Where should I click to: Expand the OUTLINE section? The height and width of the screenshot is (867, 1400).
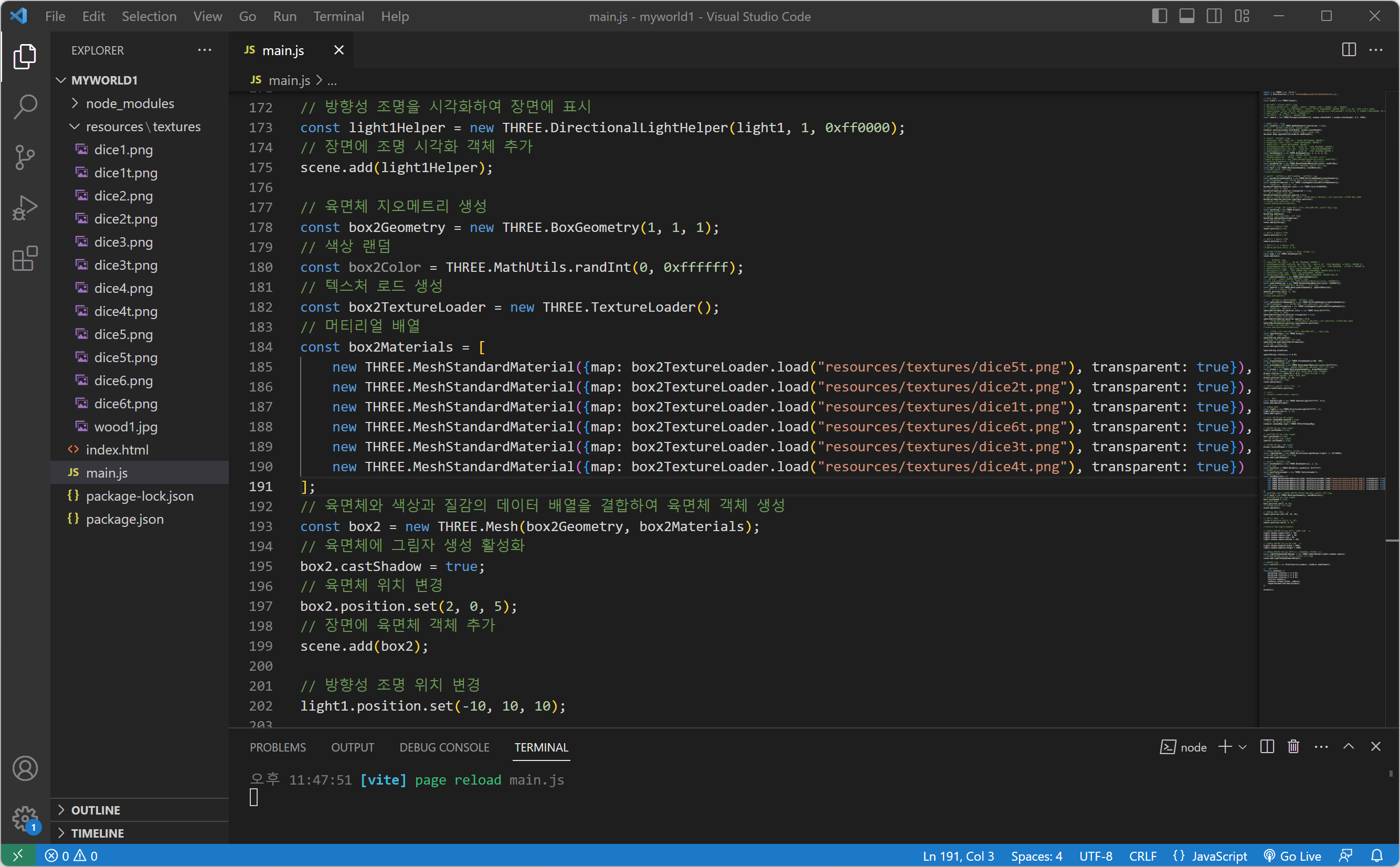pos(95,810)
